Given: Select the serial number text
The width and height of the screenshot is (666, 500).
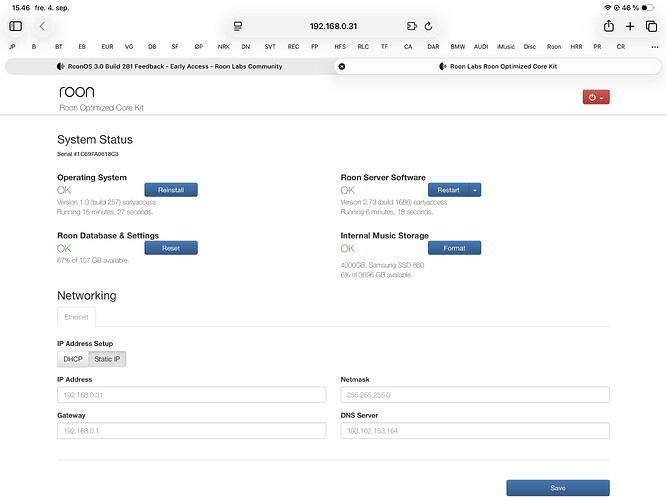Looking at the screenshot, I should click(87, 154).
